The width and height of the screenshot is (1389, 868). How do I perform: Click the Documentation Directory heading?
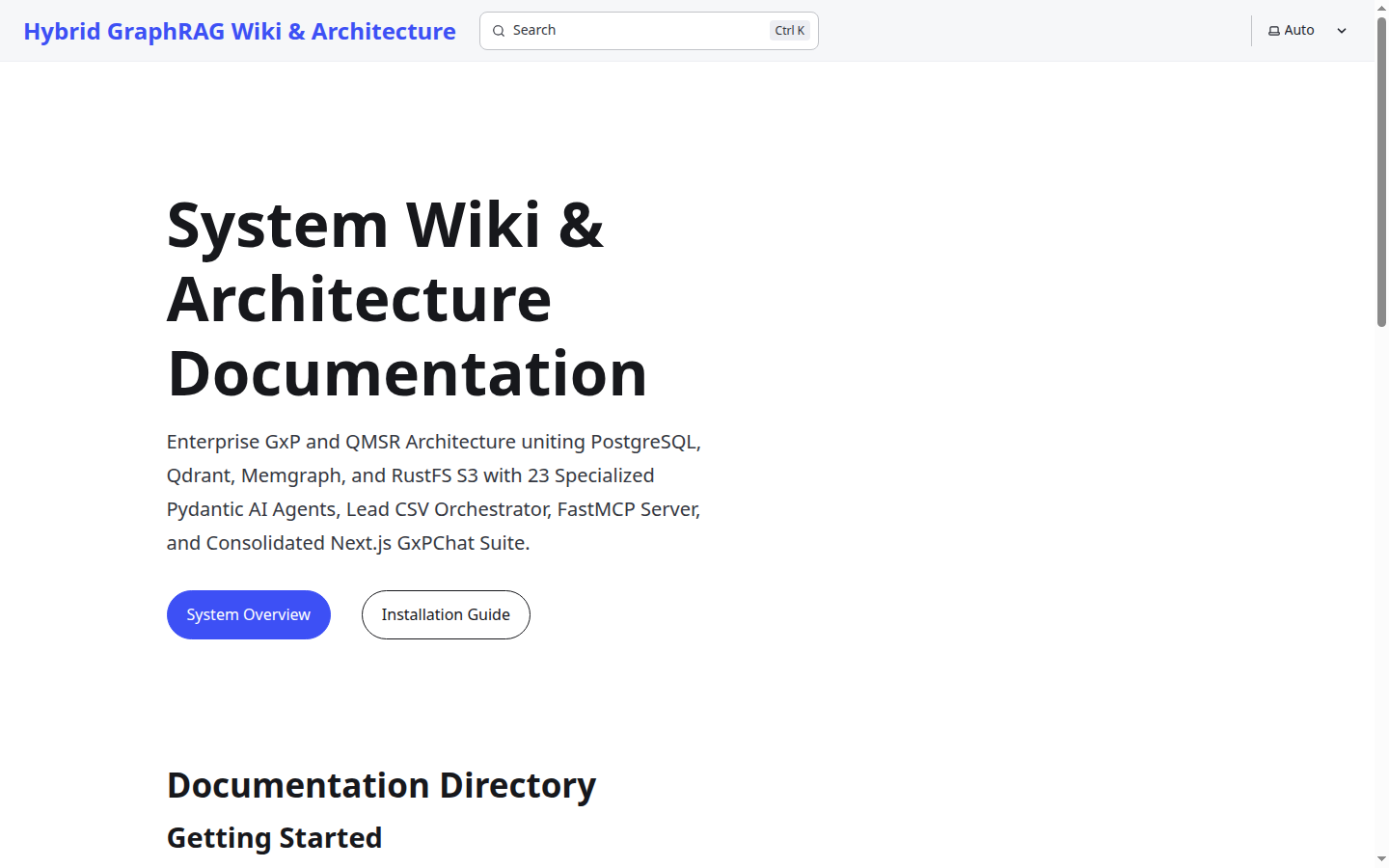[381, 785]
